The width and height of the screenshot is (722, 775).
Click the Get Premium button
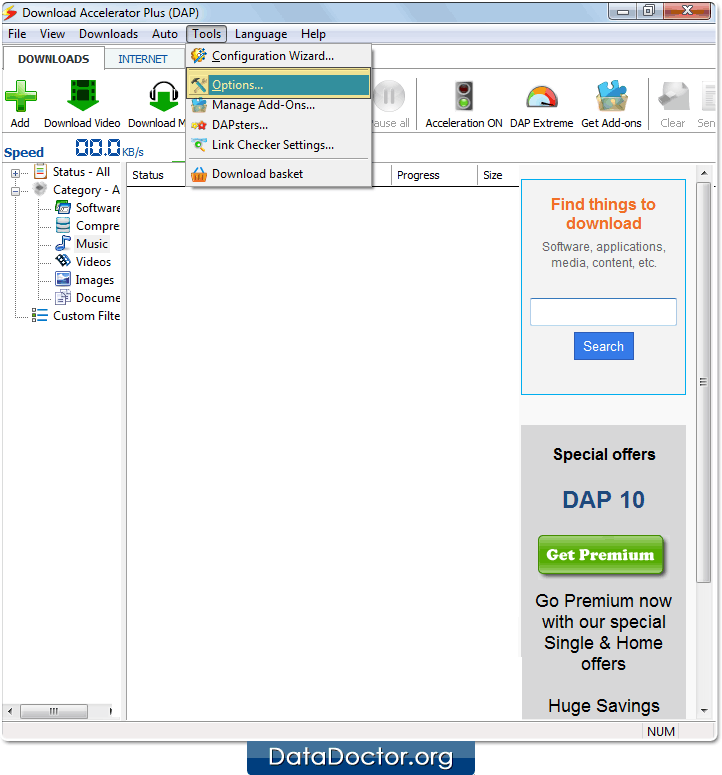(x=600, y=555)
